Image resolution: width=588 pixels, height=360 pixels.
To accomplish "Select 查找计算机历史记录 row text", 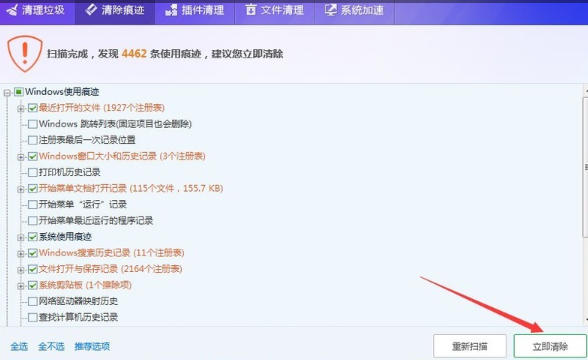I will click(78, 318).
